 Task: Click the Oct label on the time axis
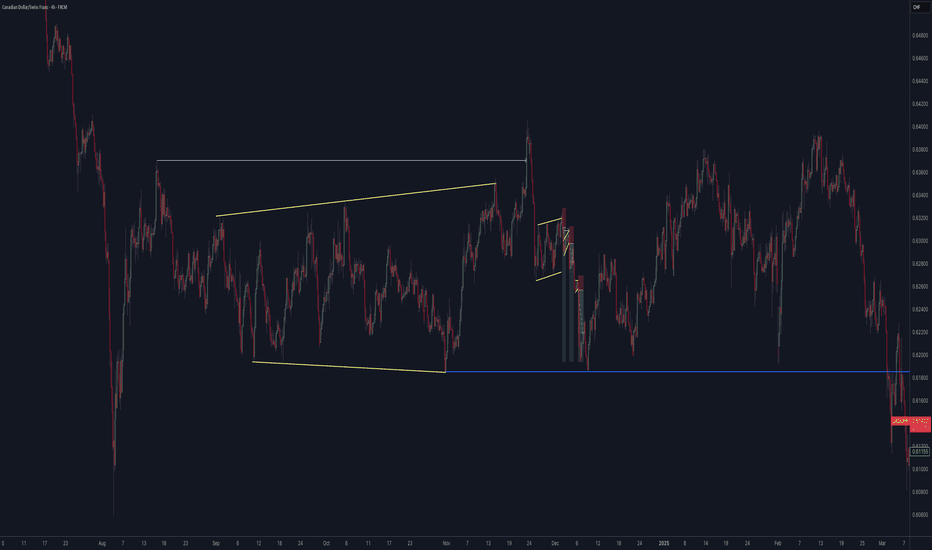click(x=326, y=543)
